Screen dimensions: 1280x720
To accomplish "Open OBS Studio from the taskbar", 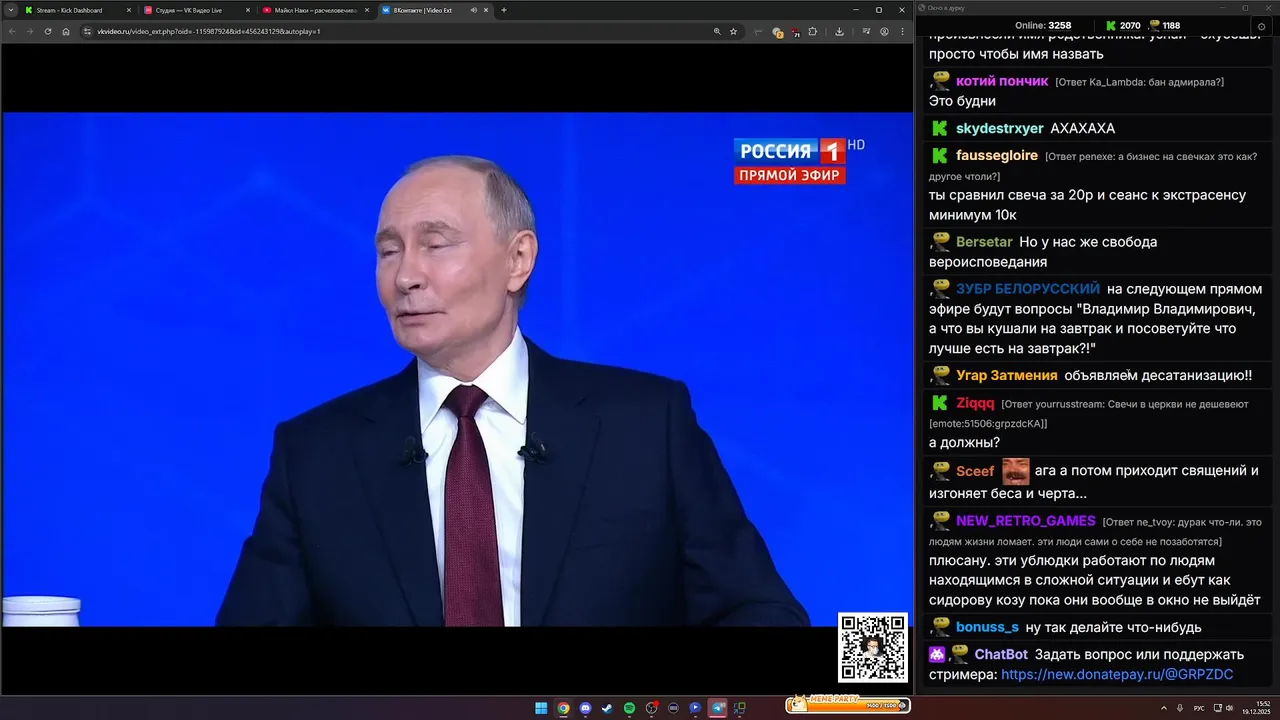I will 651,708.
